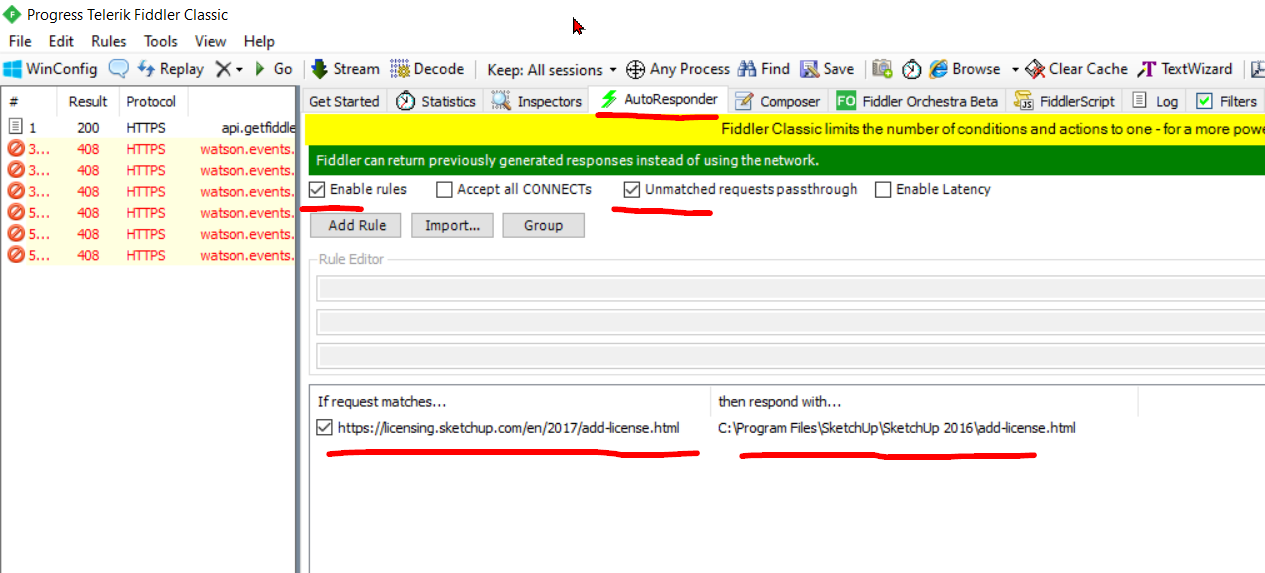Open the Keep: All sessions dropdown
The image size is (1265, 573).
551,70
